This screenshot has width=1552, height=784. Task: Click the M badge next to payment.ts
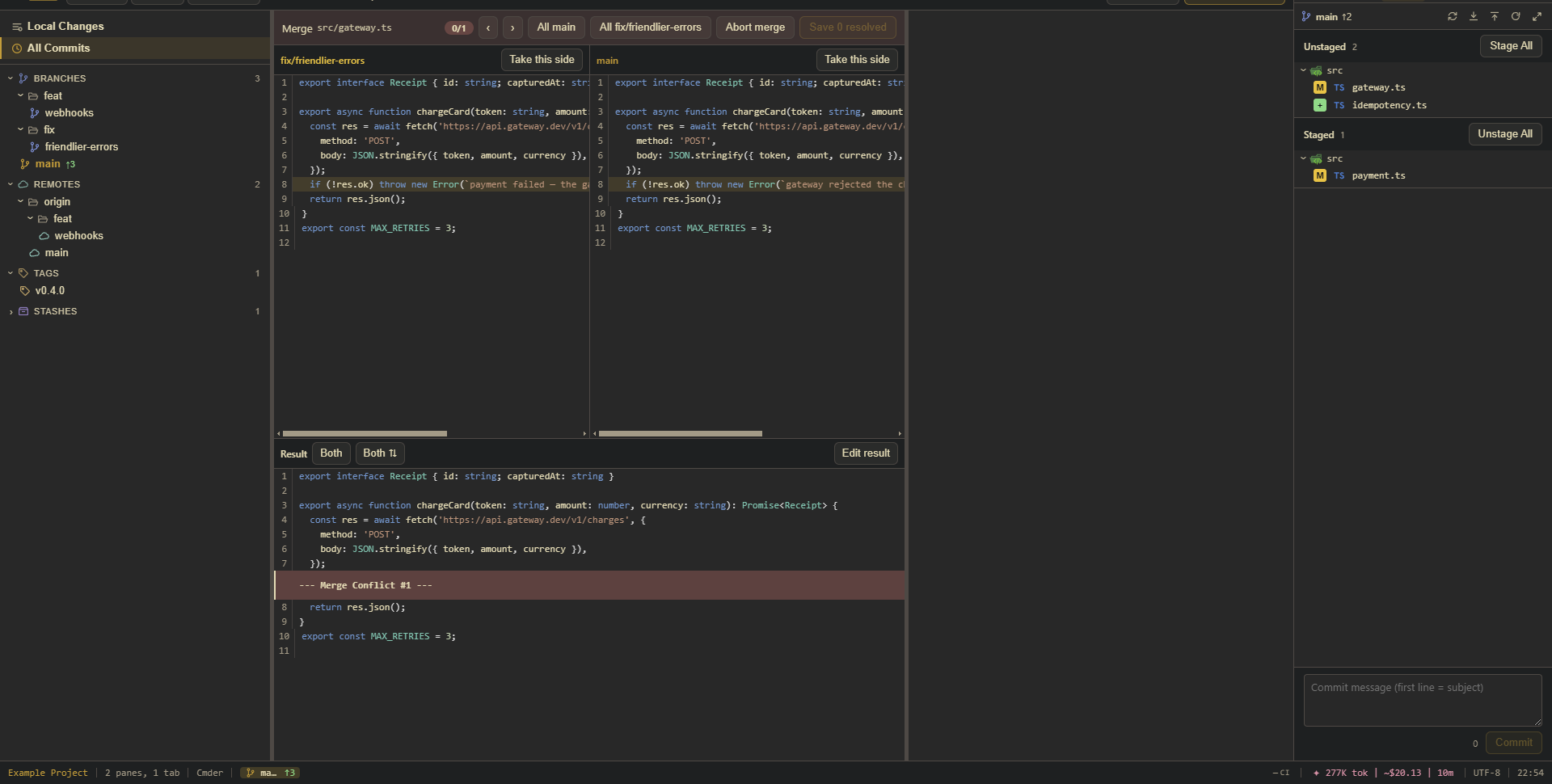pos(1320,175)
